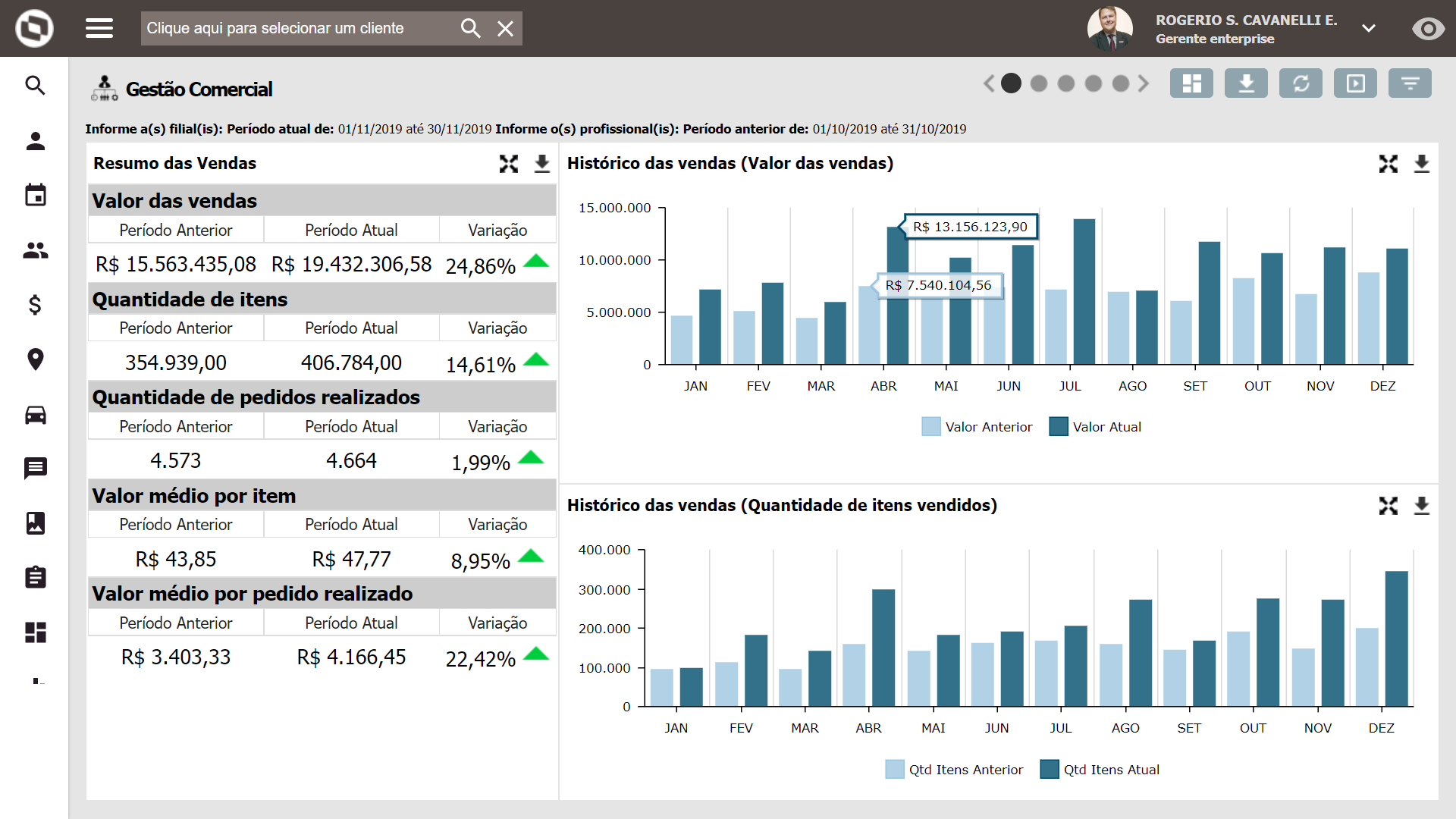Toggle the eye visibility icon

(1428, 29)
